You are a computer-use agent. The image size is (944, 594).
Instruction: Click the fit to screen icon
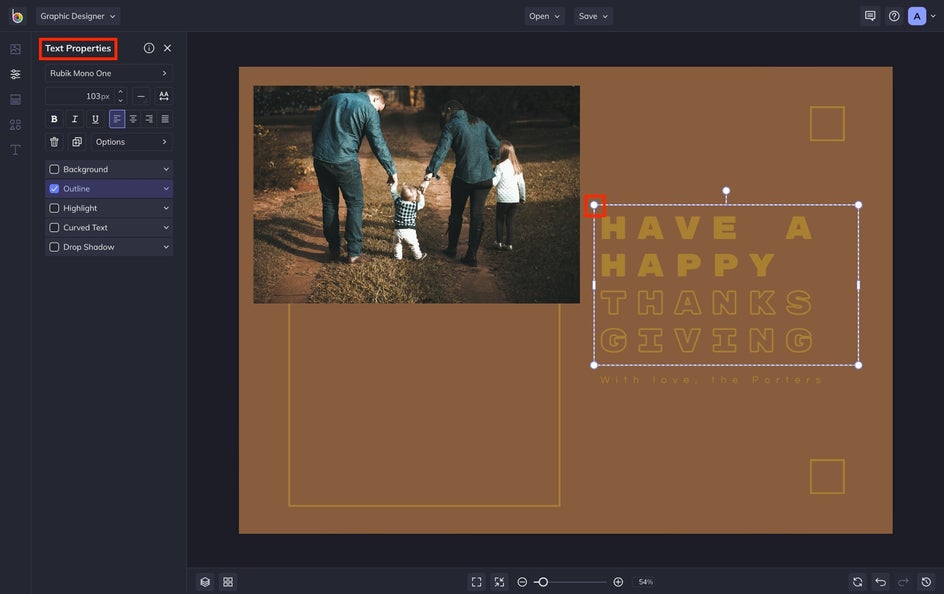click(x=476, y=582)
